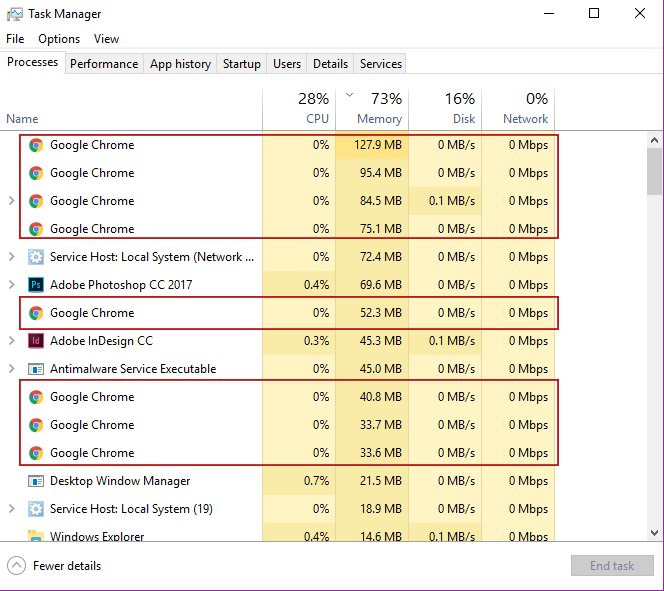Click the Desktop Window Manager icon
Viewport: 664px width, 591px height.
[36, 481]
